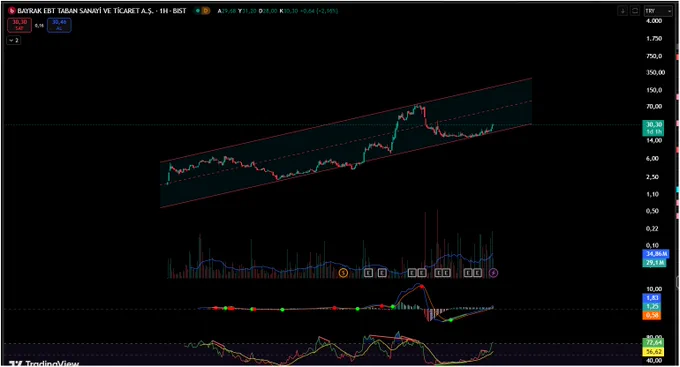Click the orange 0,58 MACD value label
The image size is (680, 367).
pos(652,315)
